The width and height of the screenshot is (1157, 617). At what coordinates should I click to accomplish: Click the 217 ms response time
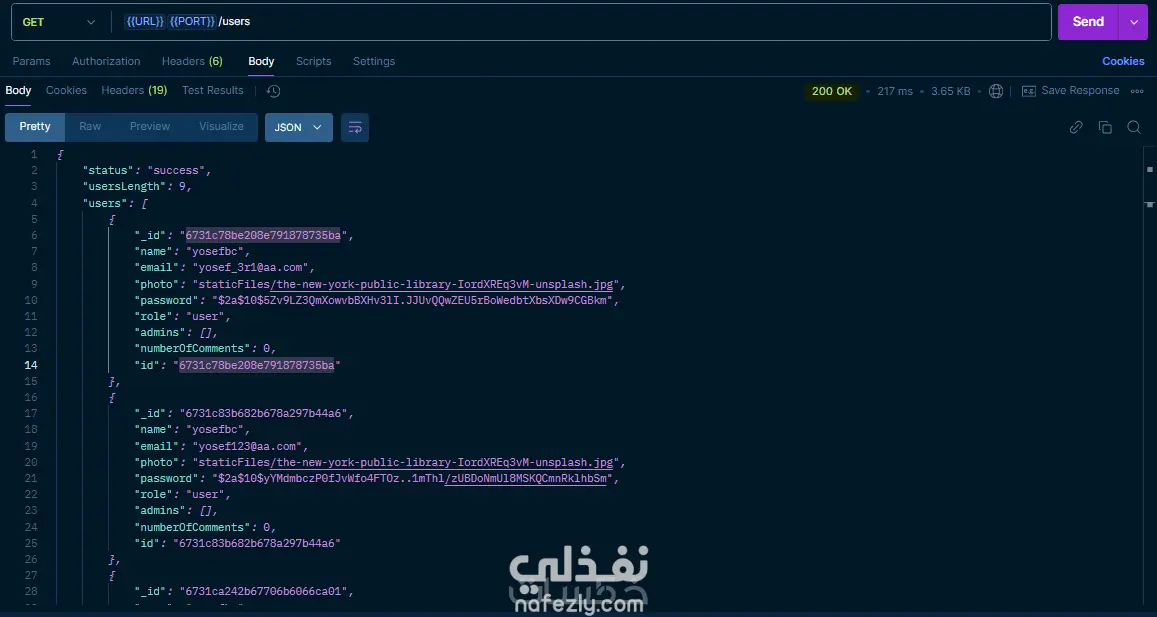(895, 92)
